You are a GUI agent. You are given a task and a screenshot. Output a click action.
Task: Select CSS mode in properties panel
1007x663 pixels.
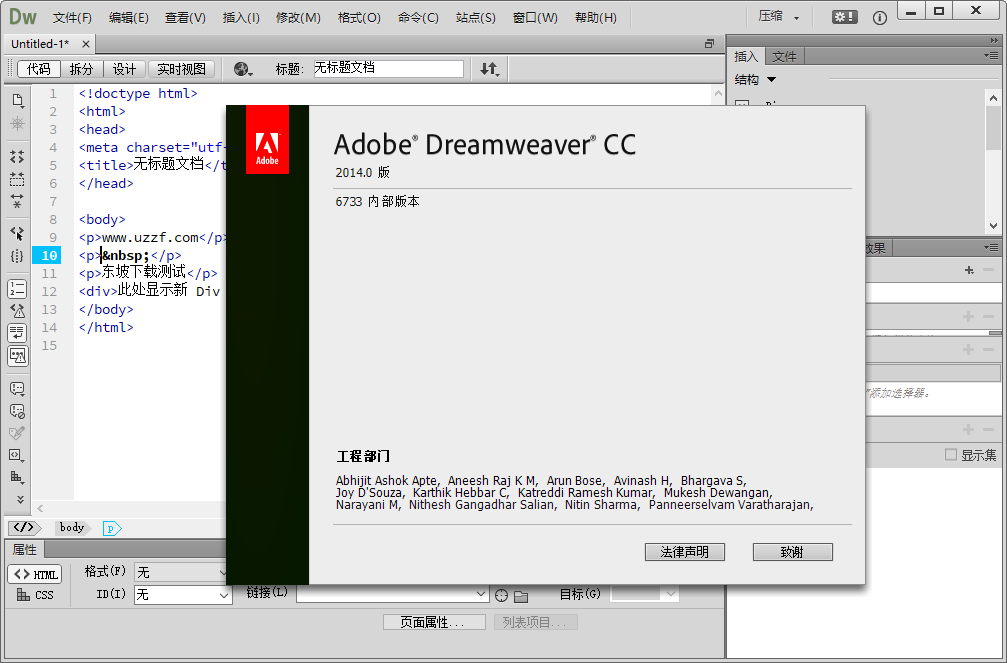(x=35, y=595)
